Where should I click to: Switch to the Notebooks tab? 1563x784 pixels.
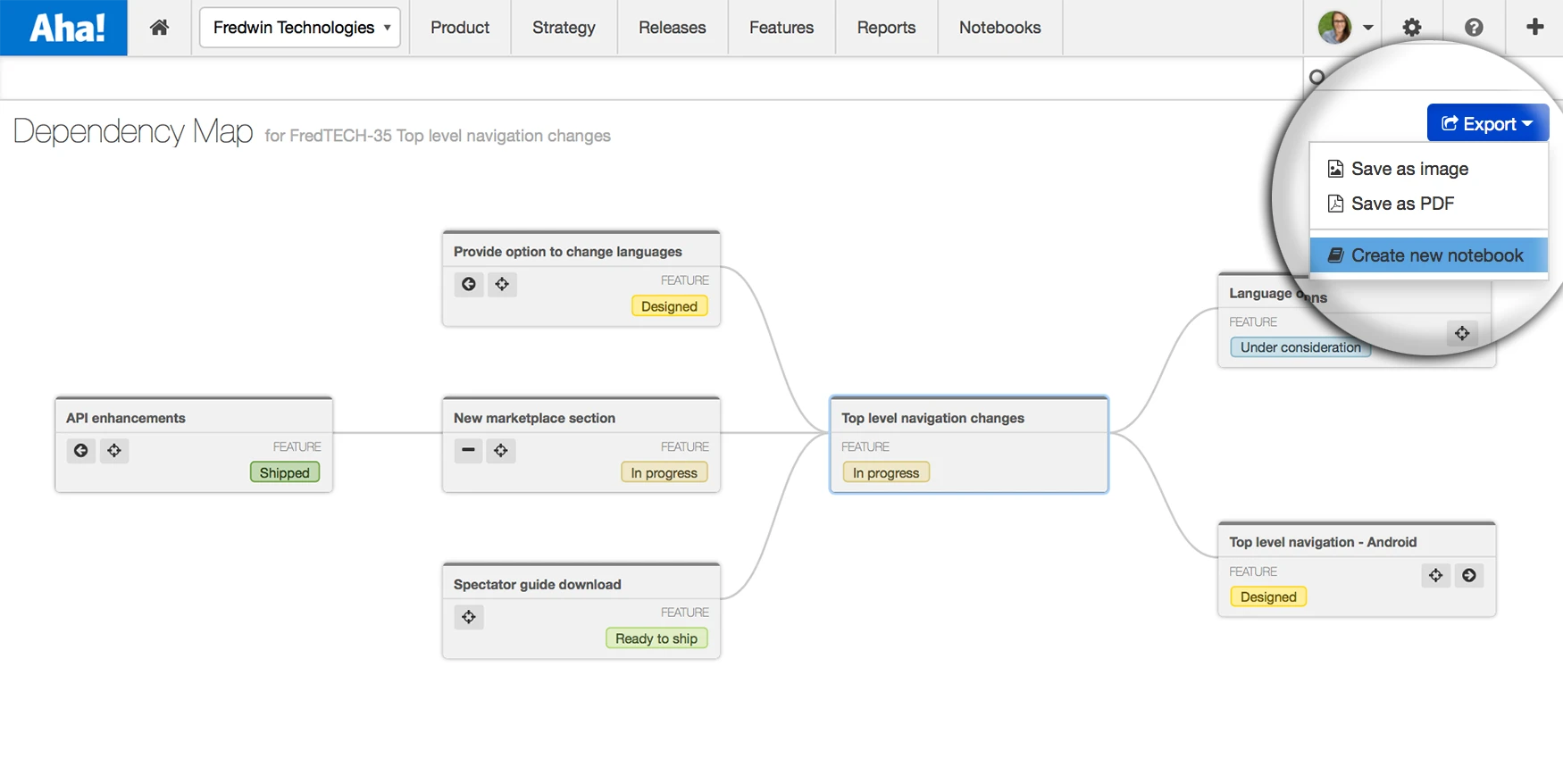(x=999, y=28)
